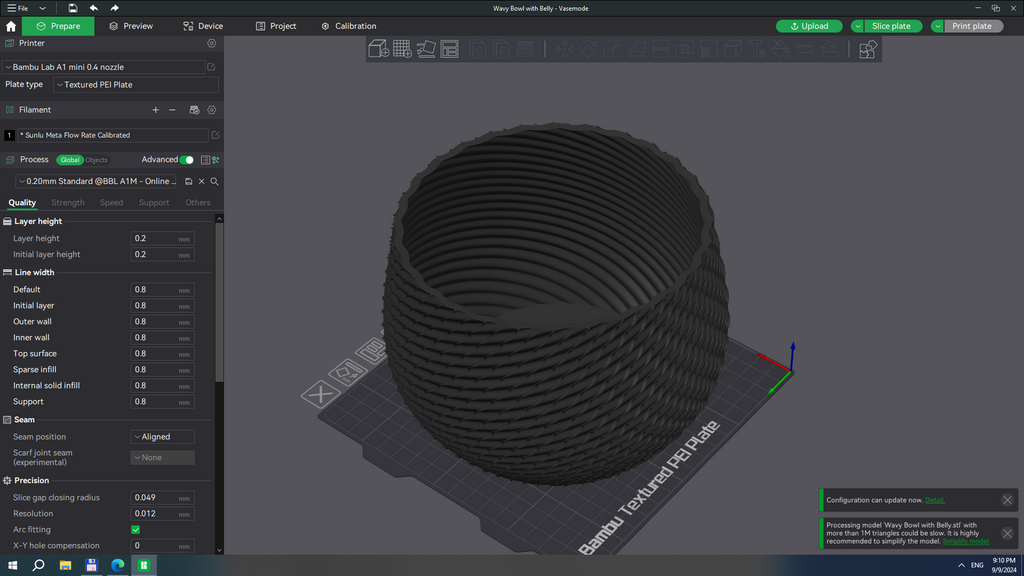Open the Speed settings tab

pyautogui.click(x=111, y=202)
